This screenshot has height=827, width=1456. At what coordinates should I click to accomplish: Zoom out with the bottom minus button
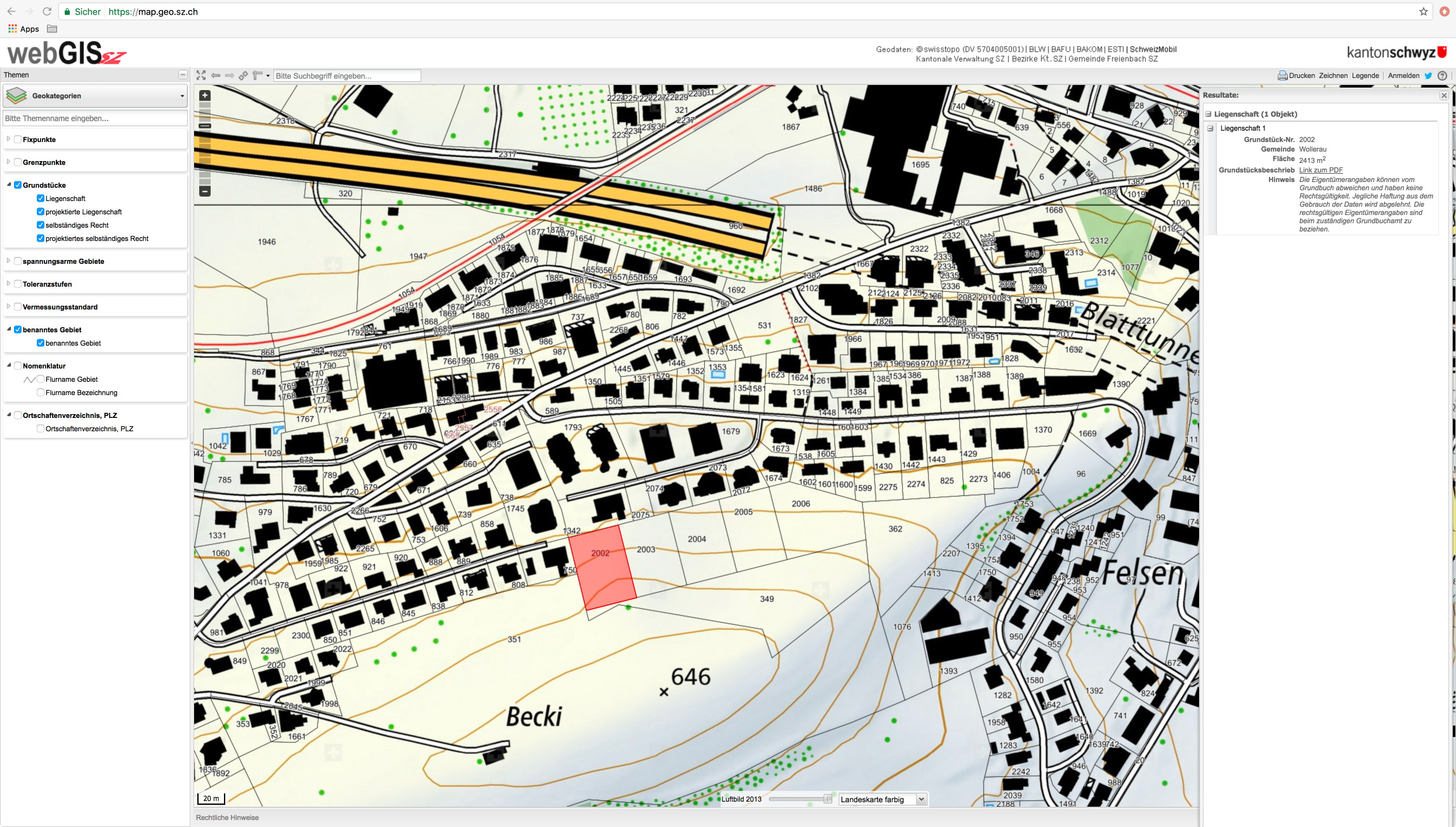click(204, 191)
